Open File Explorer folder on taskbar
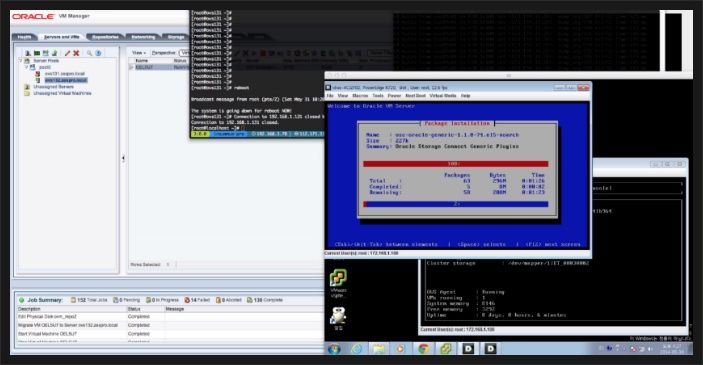This screenshot has height=365, width=703. point(378,349)
